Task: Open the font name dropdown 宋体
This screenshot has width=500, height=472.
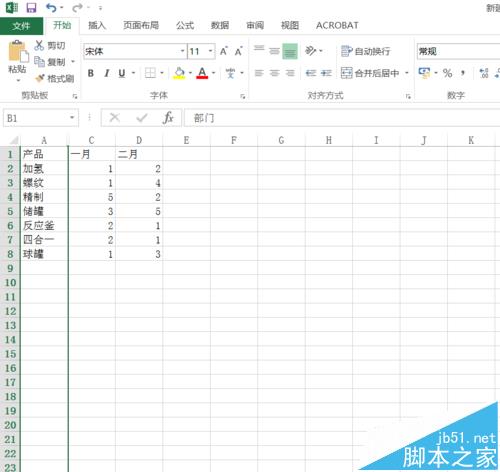Action: tap(182, 51)
